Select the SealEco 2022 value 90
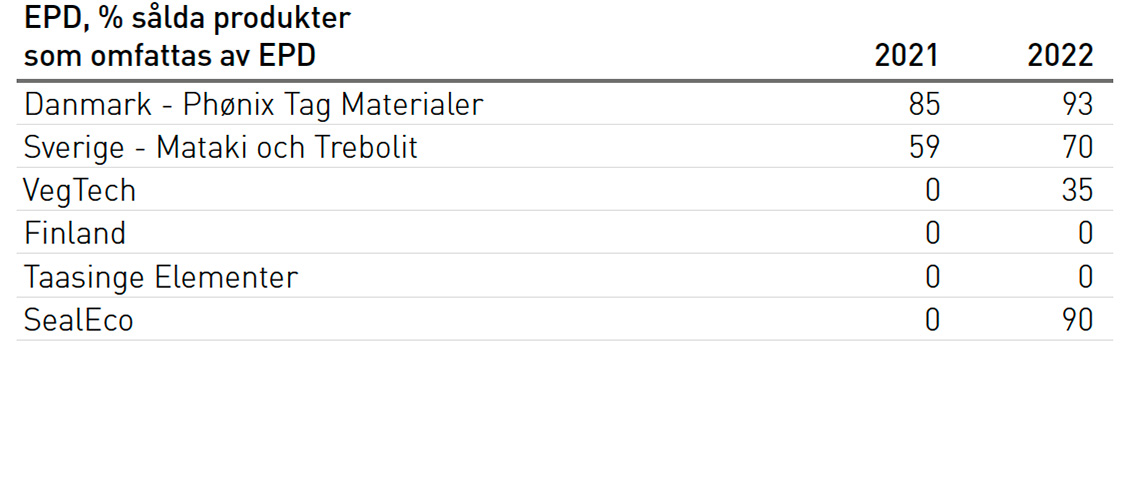This screenshot has width=1132, height=480. pyautogui.click(x=1075, y=320)
